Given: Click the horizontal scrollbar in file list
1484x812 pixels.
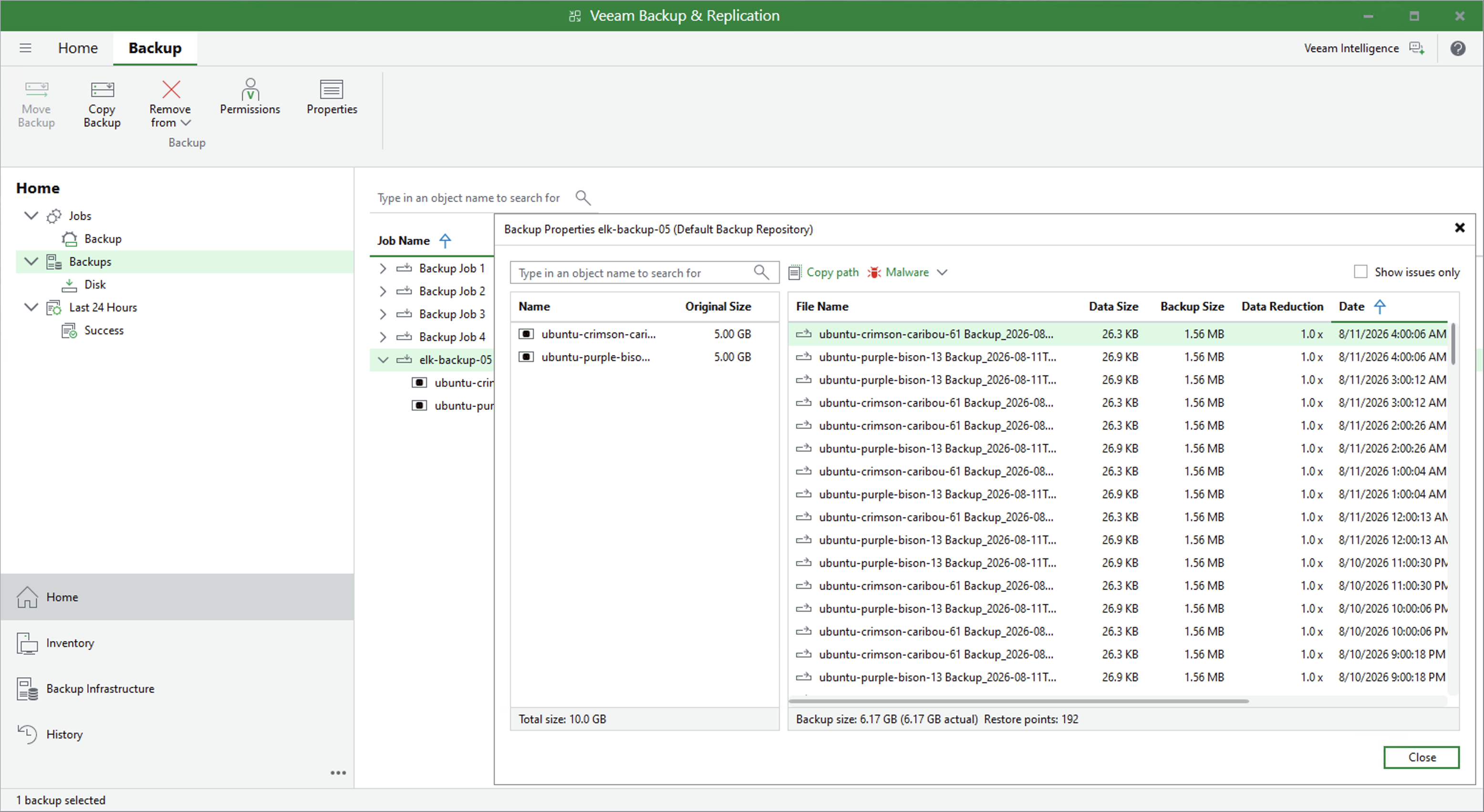Looking at the screenshot, I should [1018, 701].
